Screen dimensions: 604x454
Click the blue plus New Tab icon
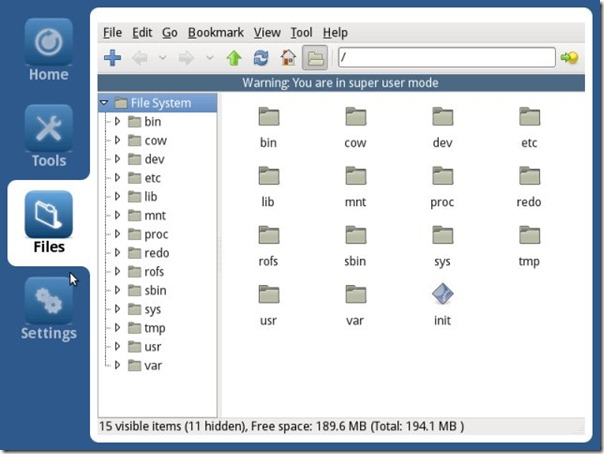(x=112, y=58)
